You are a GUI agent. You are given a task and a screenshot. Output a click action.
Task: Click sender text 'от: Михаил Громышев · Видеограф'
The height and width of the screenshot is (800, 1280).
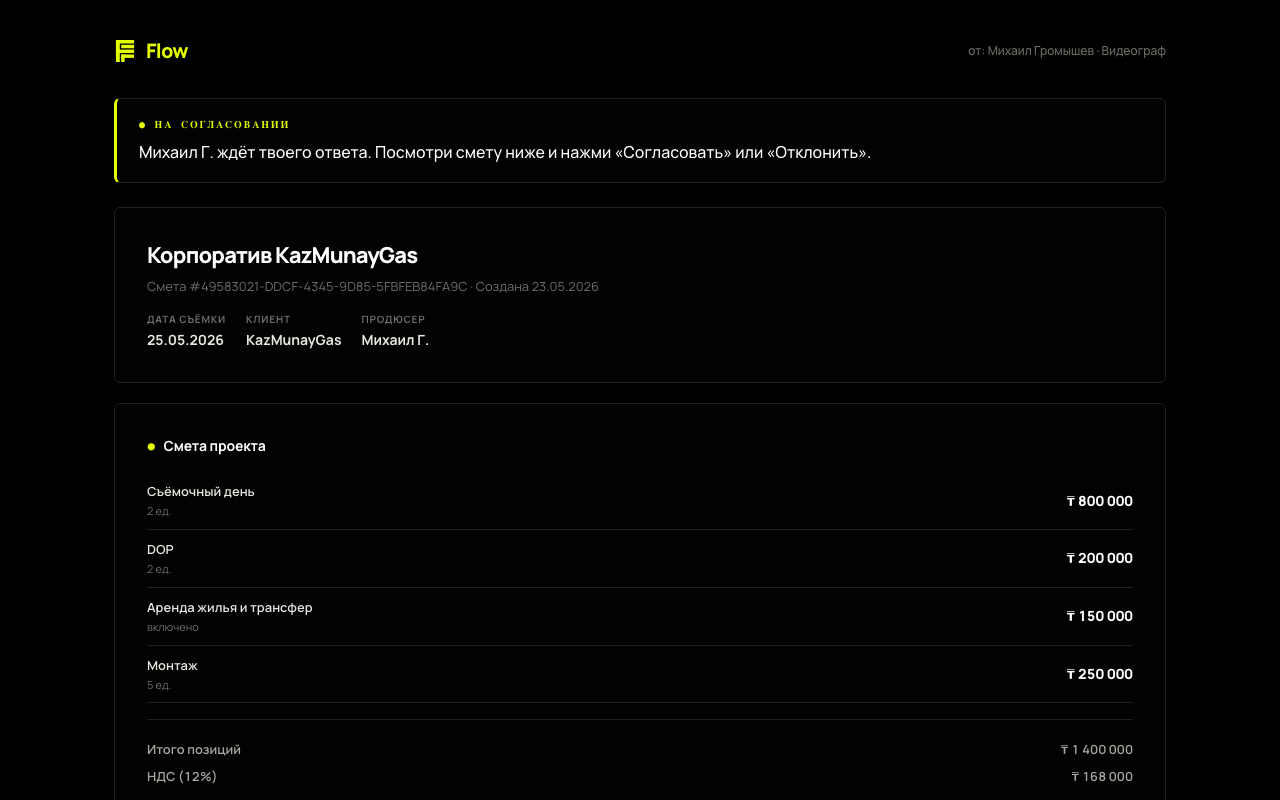click(1067, 51)
